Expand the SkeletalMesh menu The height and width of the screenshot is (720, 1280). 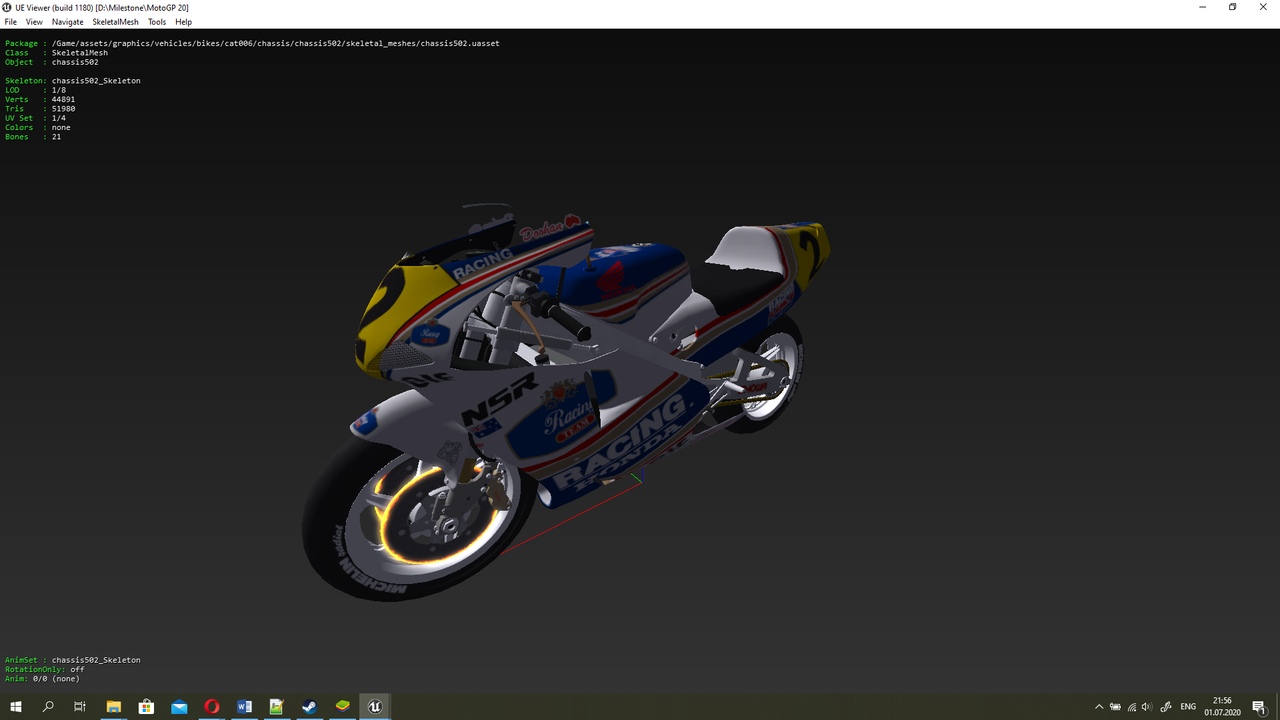coord(115,22)
